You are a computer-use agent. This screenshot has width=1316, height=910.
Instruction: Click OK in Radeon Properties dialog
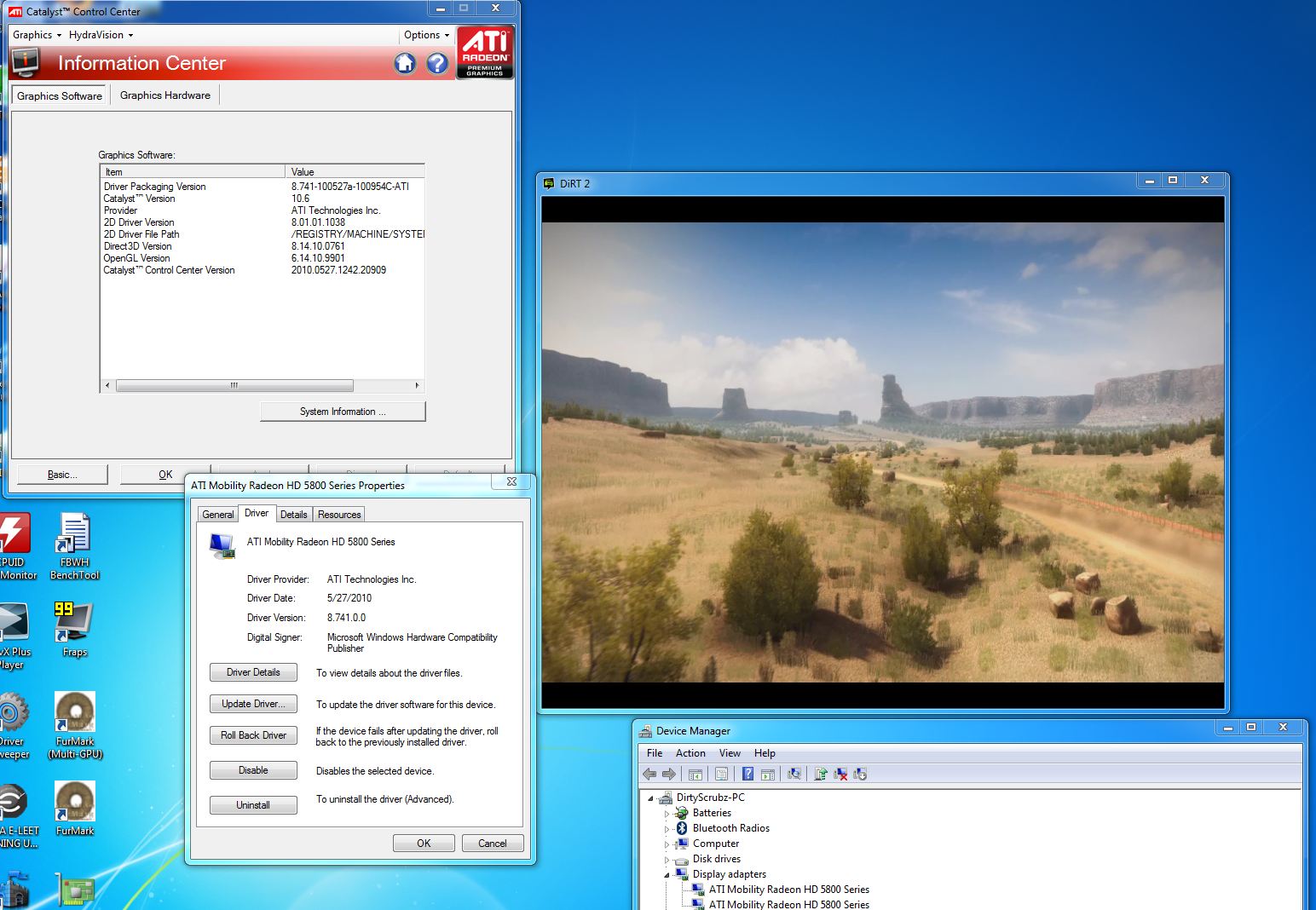pyautogui.click(x=424, y=844)
